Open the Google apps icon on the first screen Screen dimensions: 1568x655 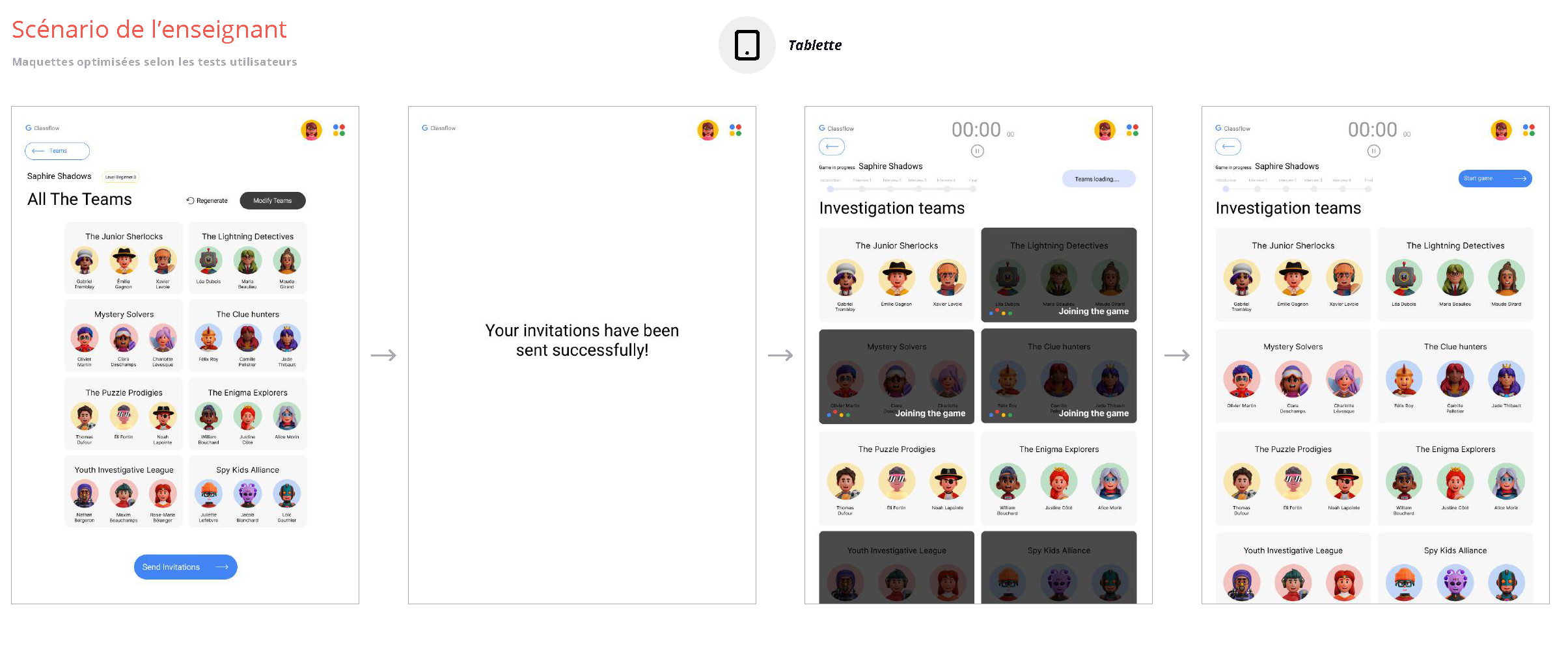(339, 130)
